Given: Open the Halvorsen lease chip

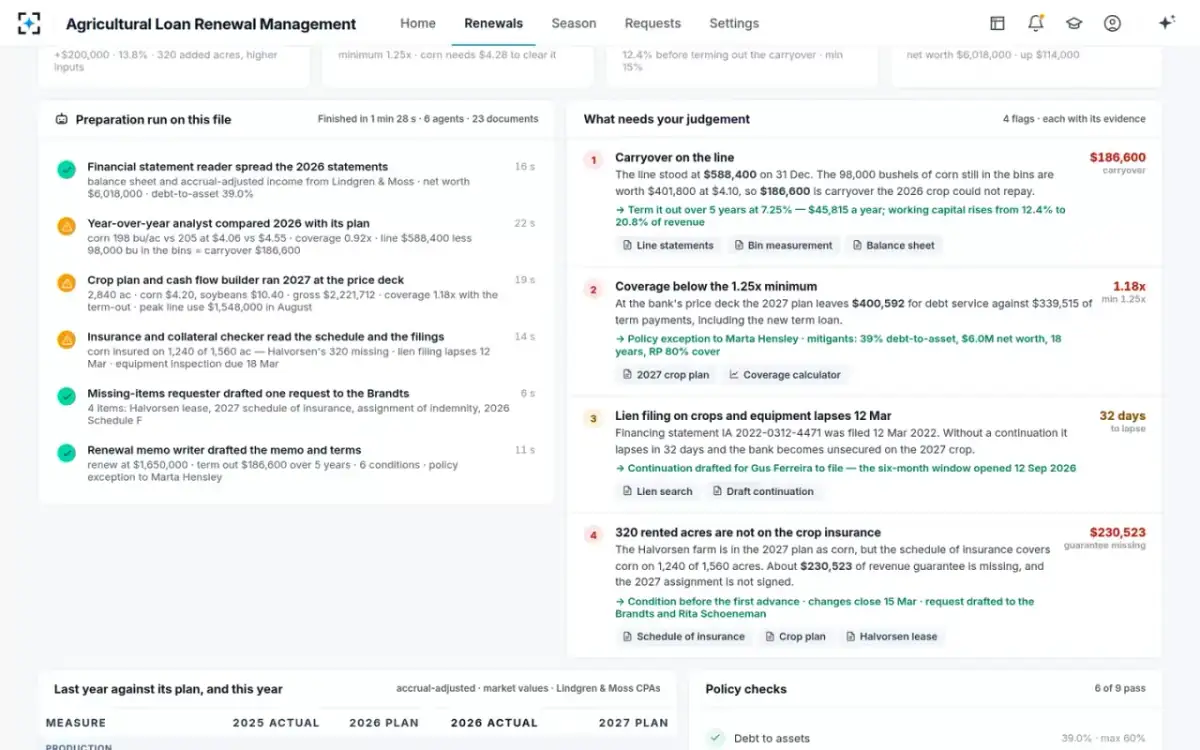Looking at the screenshot, I should [x=891, y=636].
